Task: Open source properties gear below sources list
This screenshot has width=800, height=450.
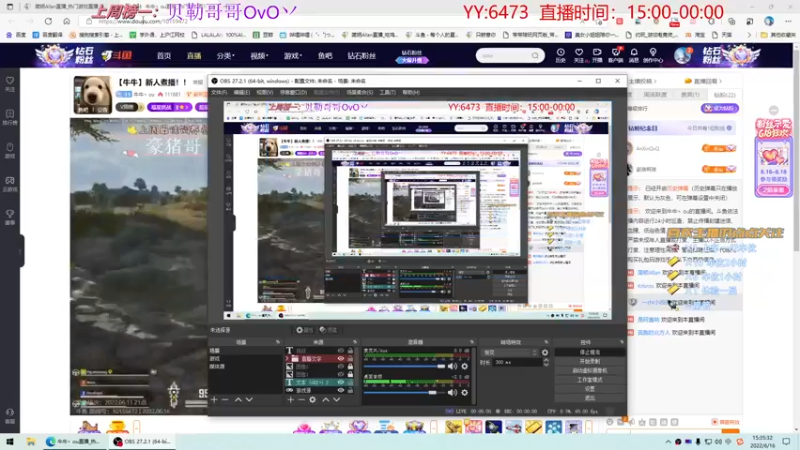Action: tap(312, 400)
